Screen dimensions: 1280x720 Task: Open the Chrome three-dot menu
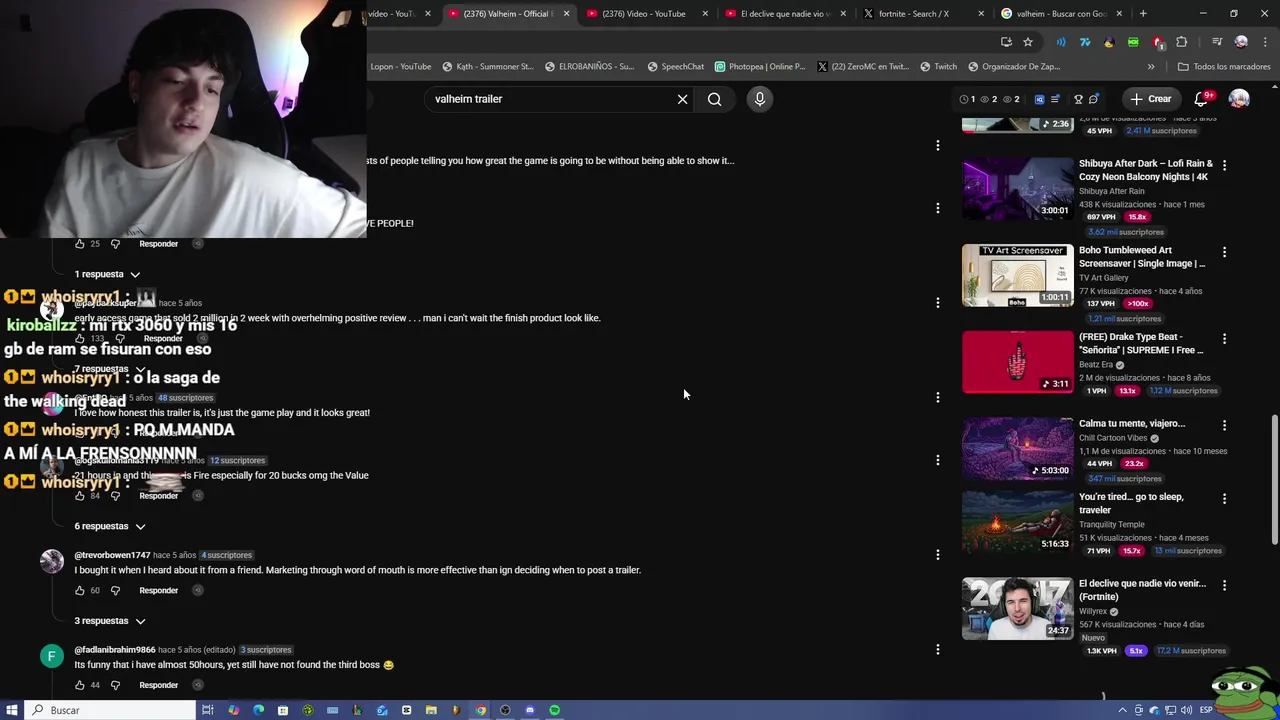point(1263,42)
